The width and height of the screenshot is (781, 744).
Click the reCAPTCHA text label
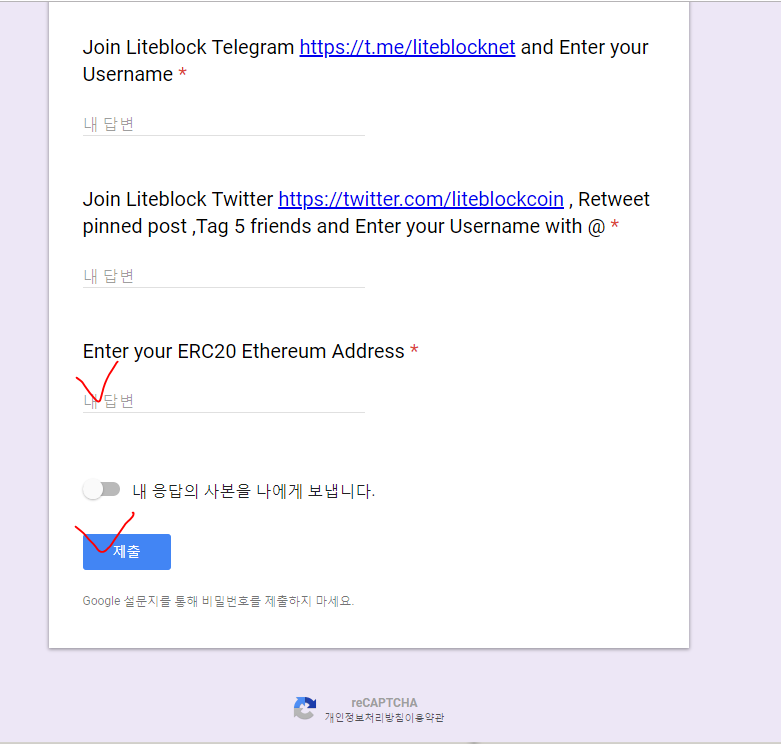click(384, 703)
